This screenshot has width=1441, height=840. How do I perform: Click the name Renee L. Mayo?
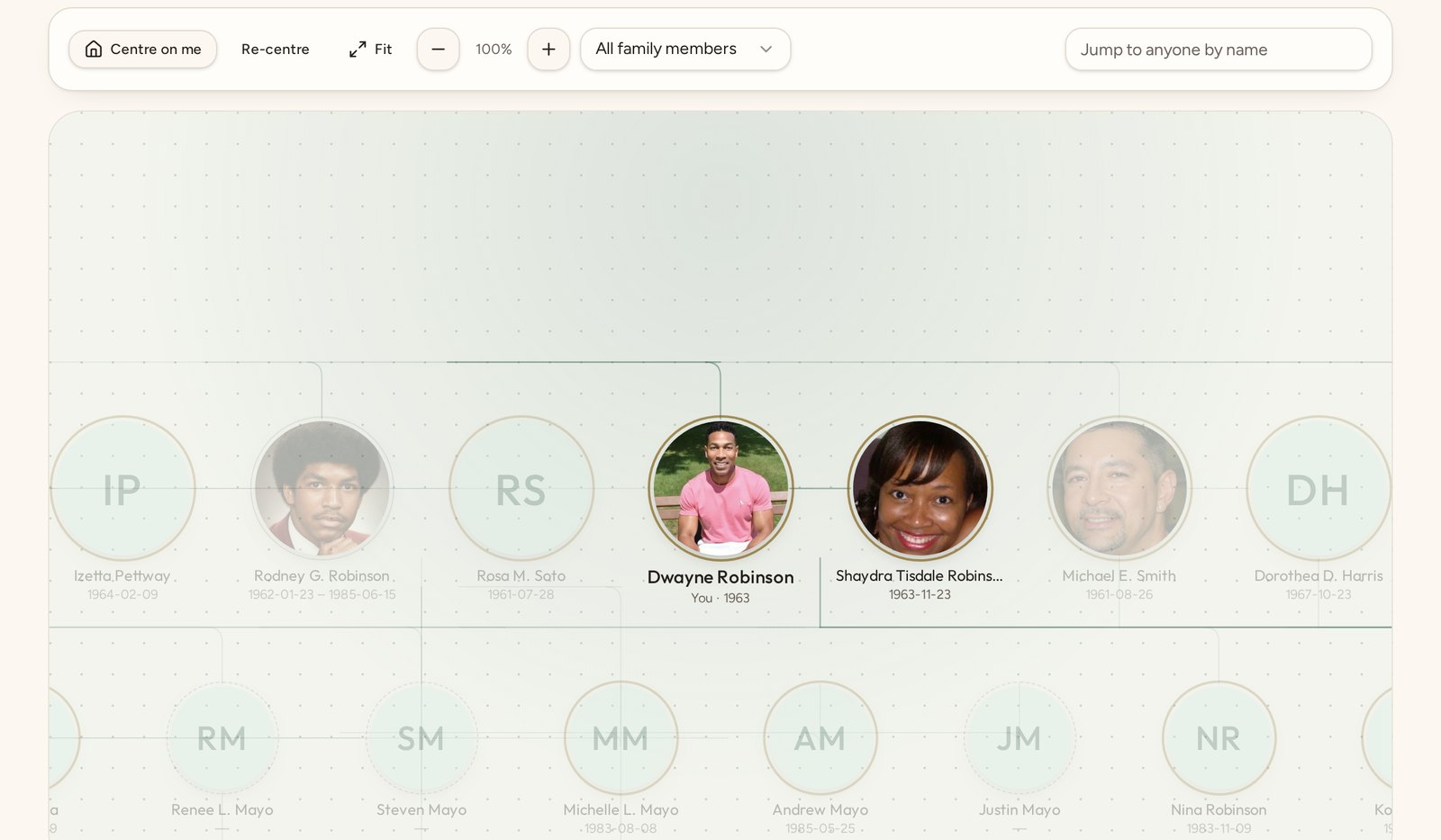tap(222, 809)
